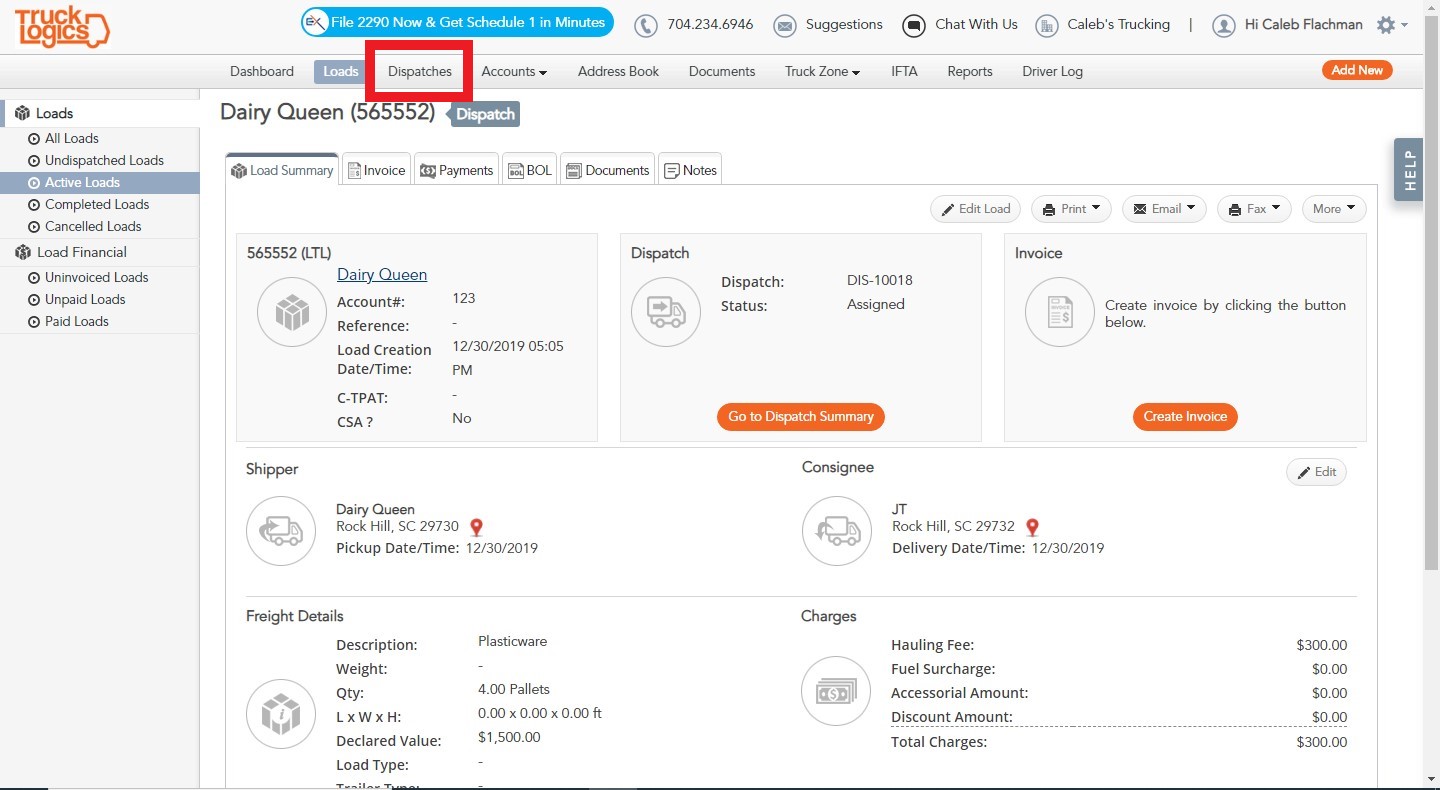Click the Shipper truck circle icon
Viewport: 1440px width, 790px height.
[x=281, y=531]
